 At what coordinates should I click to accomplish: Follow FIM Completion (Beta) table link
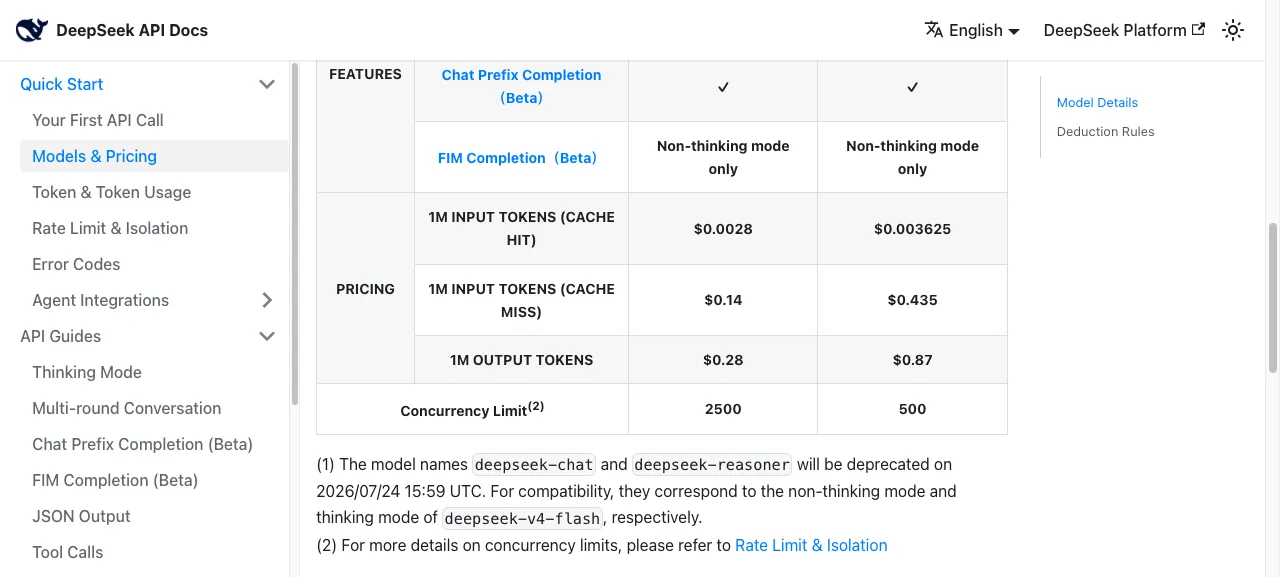coord(517,157)
